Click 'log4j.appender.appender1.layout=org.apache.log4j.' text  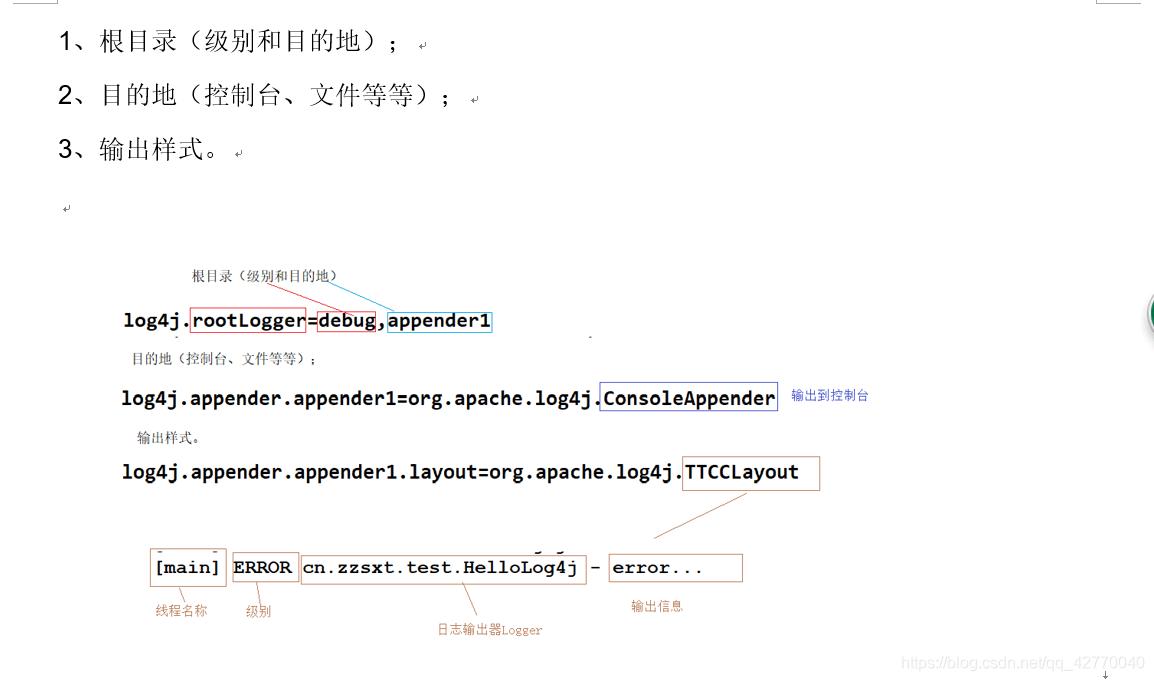(402, 472)
